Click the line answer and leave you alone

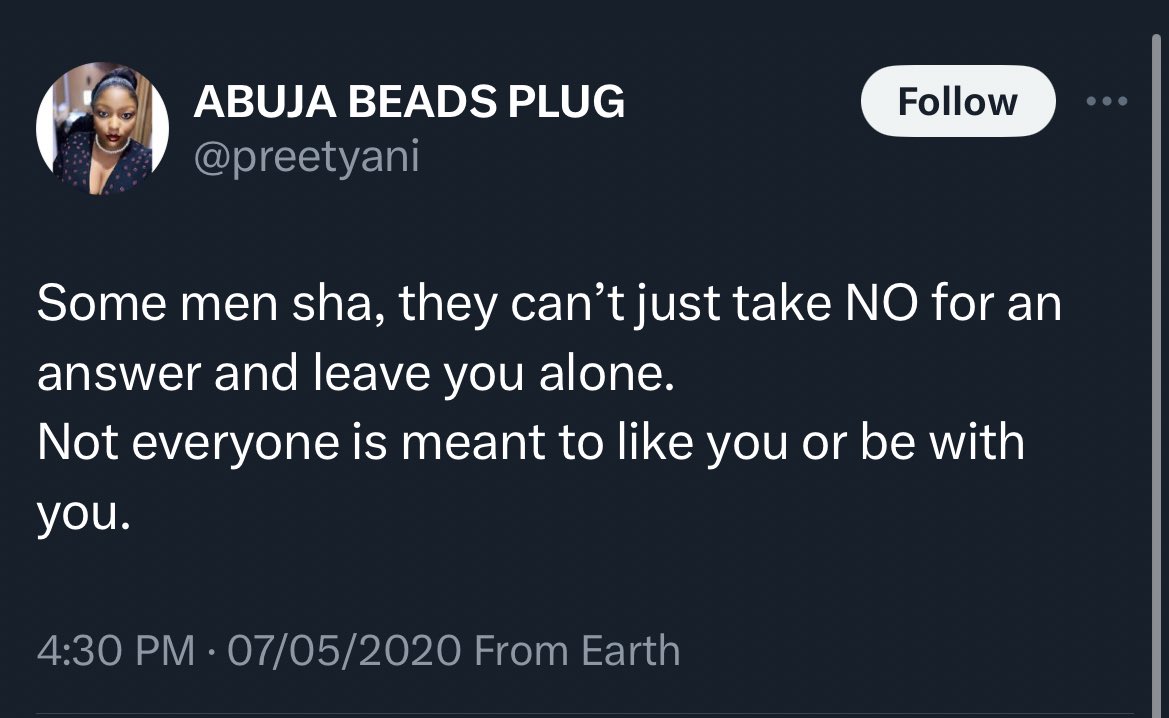[349, 375]
